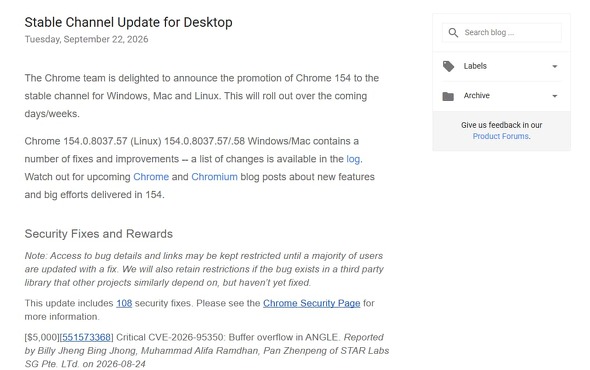Open the Product Forums link
The height and width of the screenshot is (370, 590).
coord(501,136)
